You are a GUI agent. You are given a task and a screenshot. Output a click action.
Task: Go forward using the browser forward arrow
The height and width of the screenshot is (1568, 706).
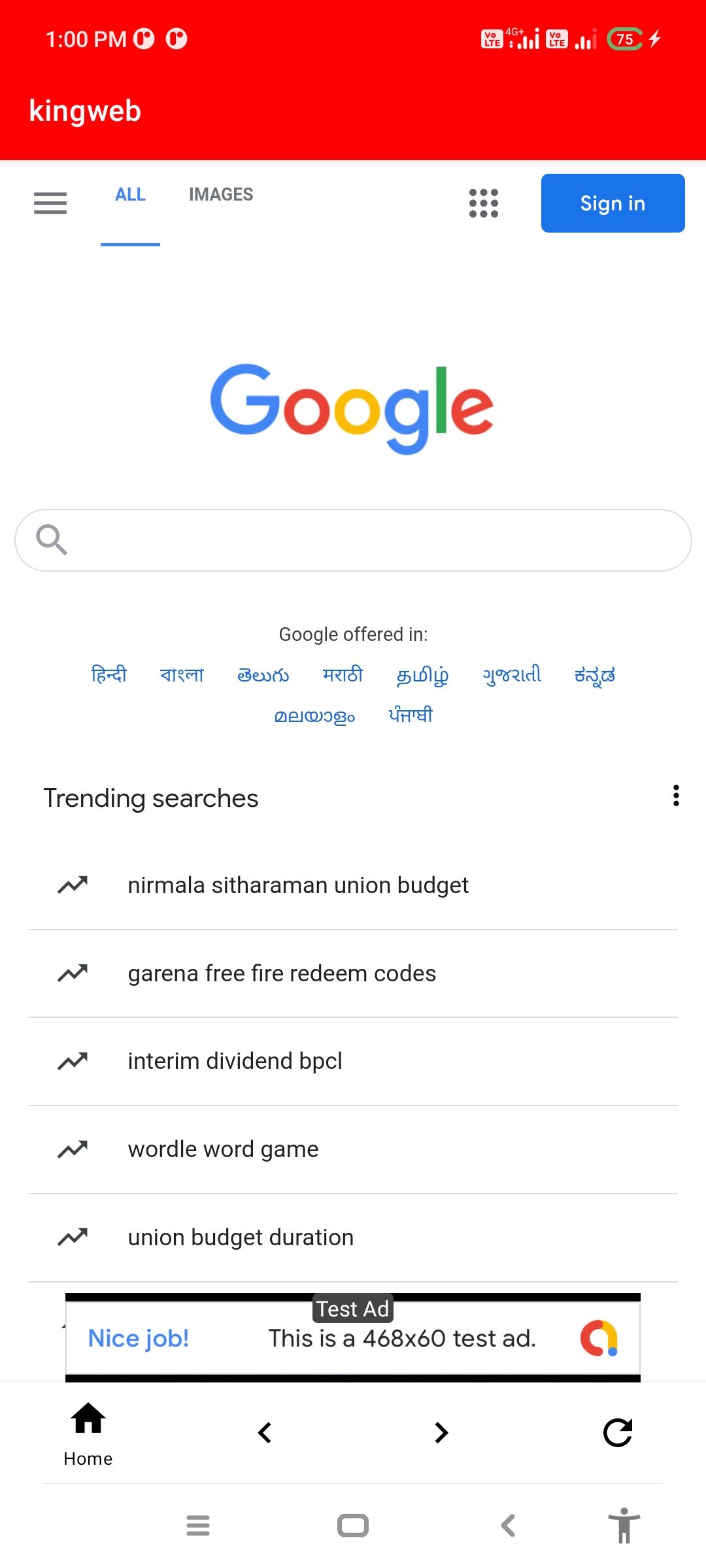point(441,1433)
